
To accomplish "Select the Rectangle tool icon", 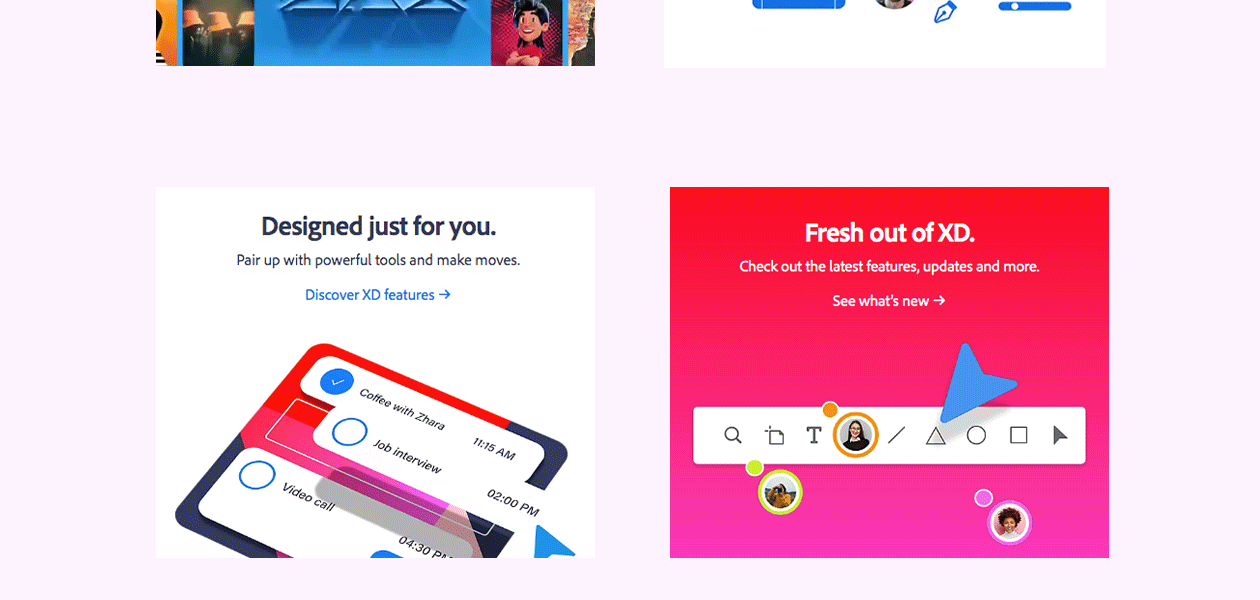I will [x=1018, y=435].
